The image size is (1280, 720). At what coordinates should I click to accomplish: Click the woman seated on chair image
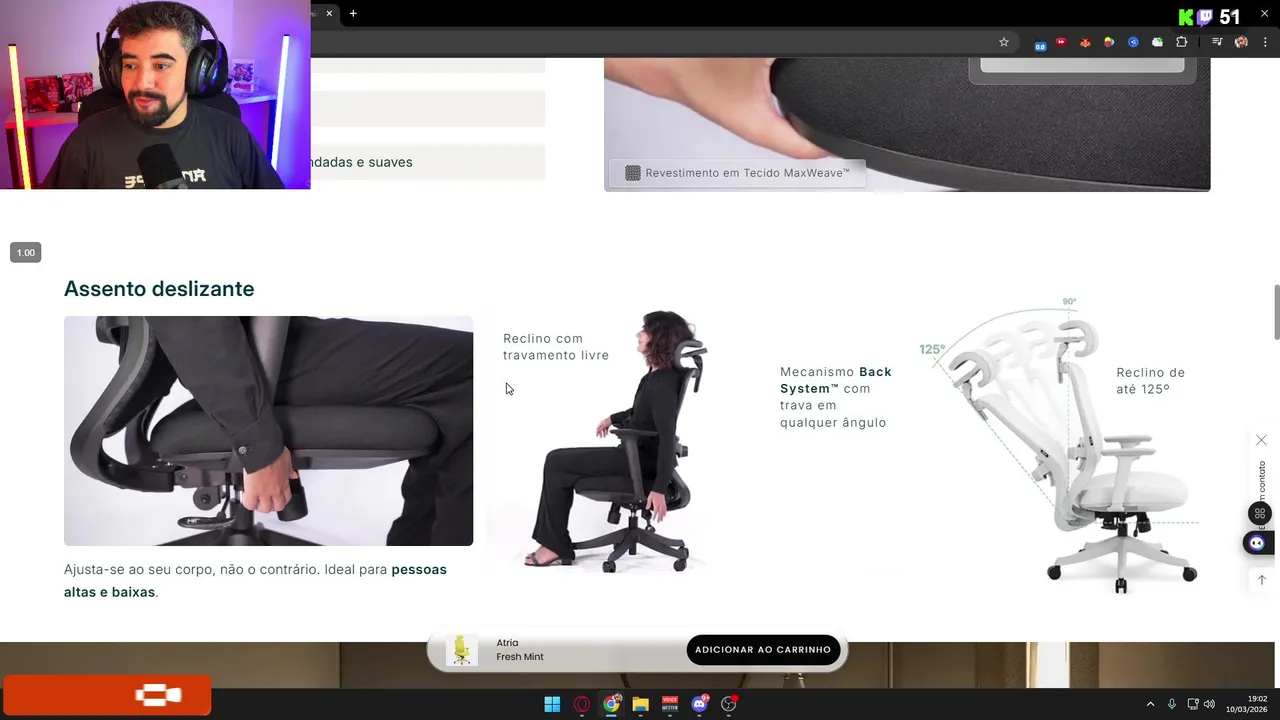pyautogui.click(x=617, y=440)
